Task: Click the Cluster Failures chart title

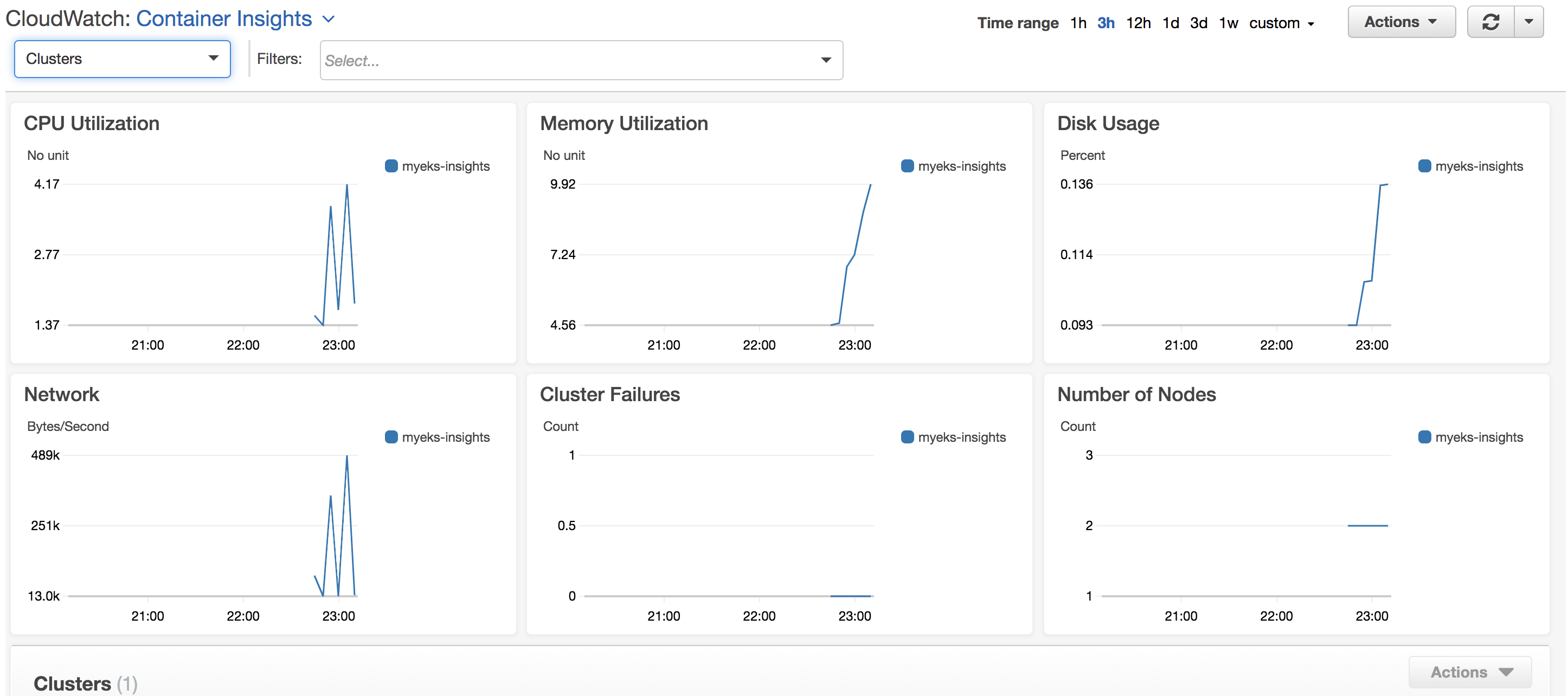Action: click(x=610, y=394)
